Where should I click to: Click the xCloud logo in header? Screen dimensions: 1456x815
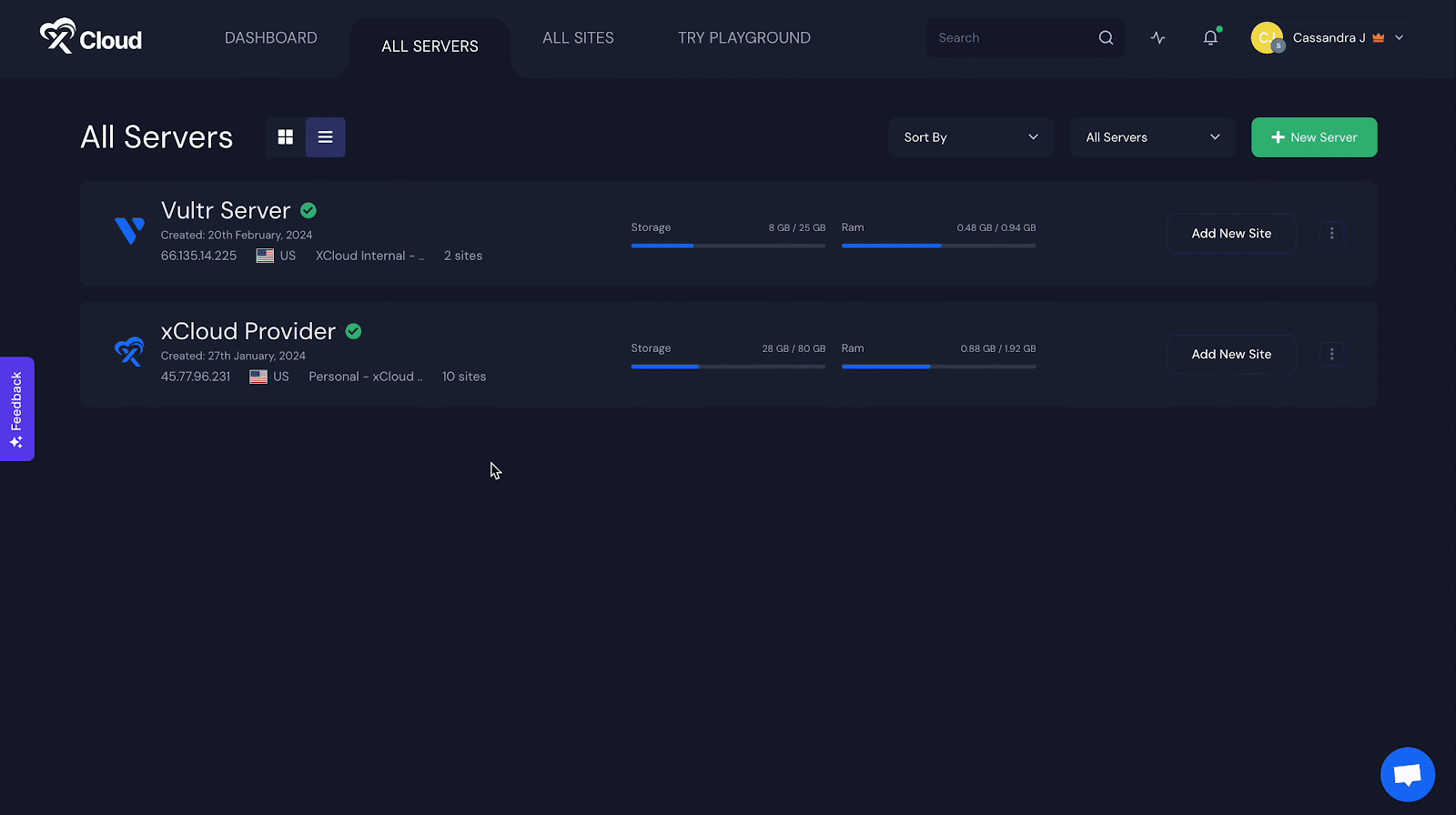point(91,37)
